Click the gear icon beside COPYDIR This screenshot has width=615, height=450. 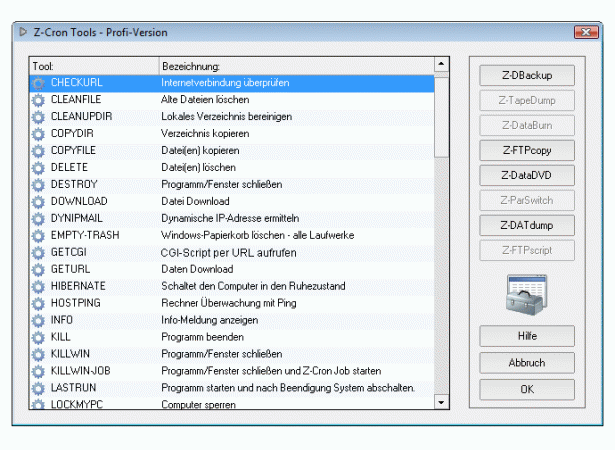pyautogui.click(x=38, y=134)
